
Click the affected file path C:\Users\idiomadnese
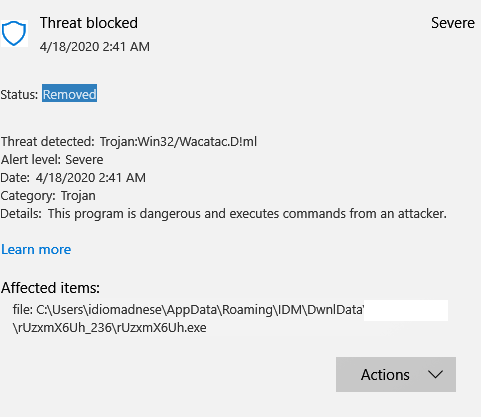tap(188, 310)
